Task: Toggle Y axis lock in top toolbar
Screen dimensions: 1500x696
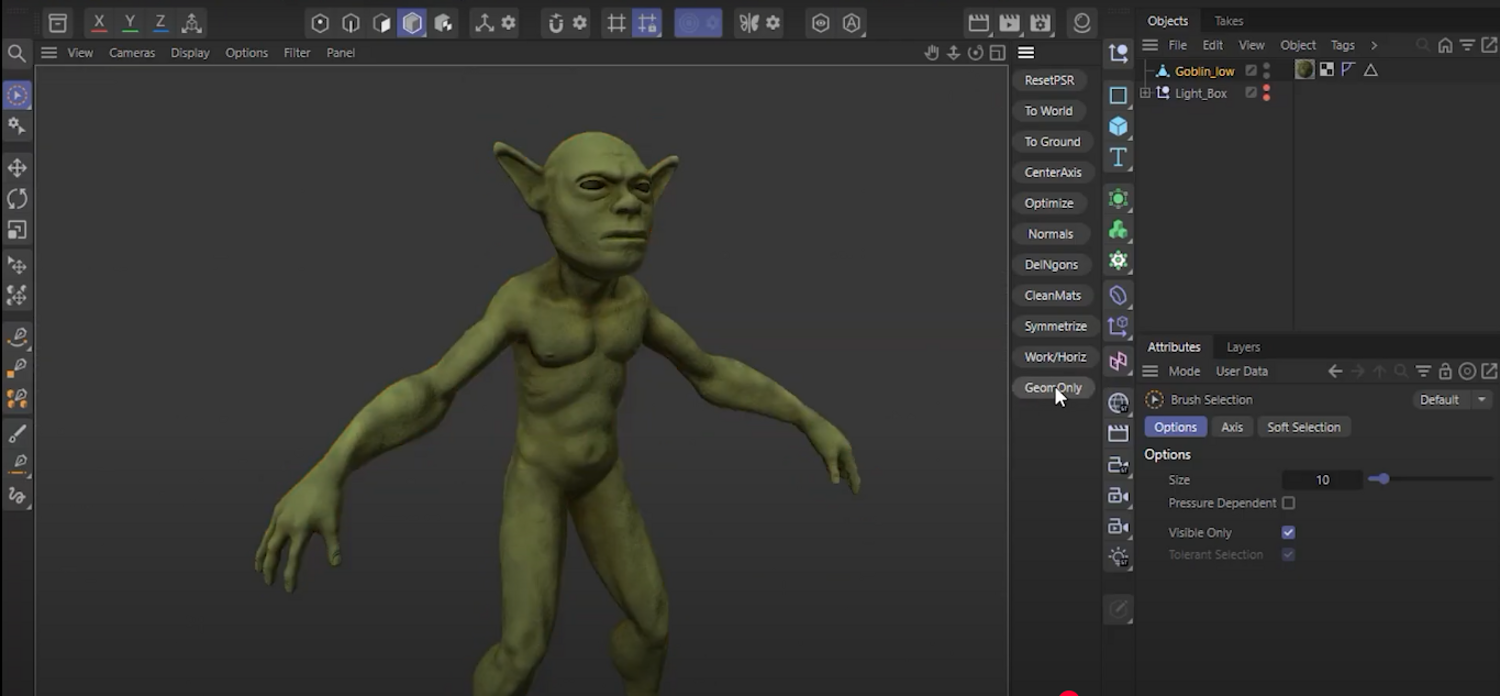Action: pos(129,22)
